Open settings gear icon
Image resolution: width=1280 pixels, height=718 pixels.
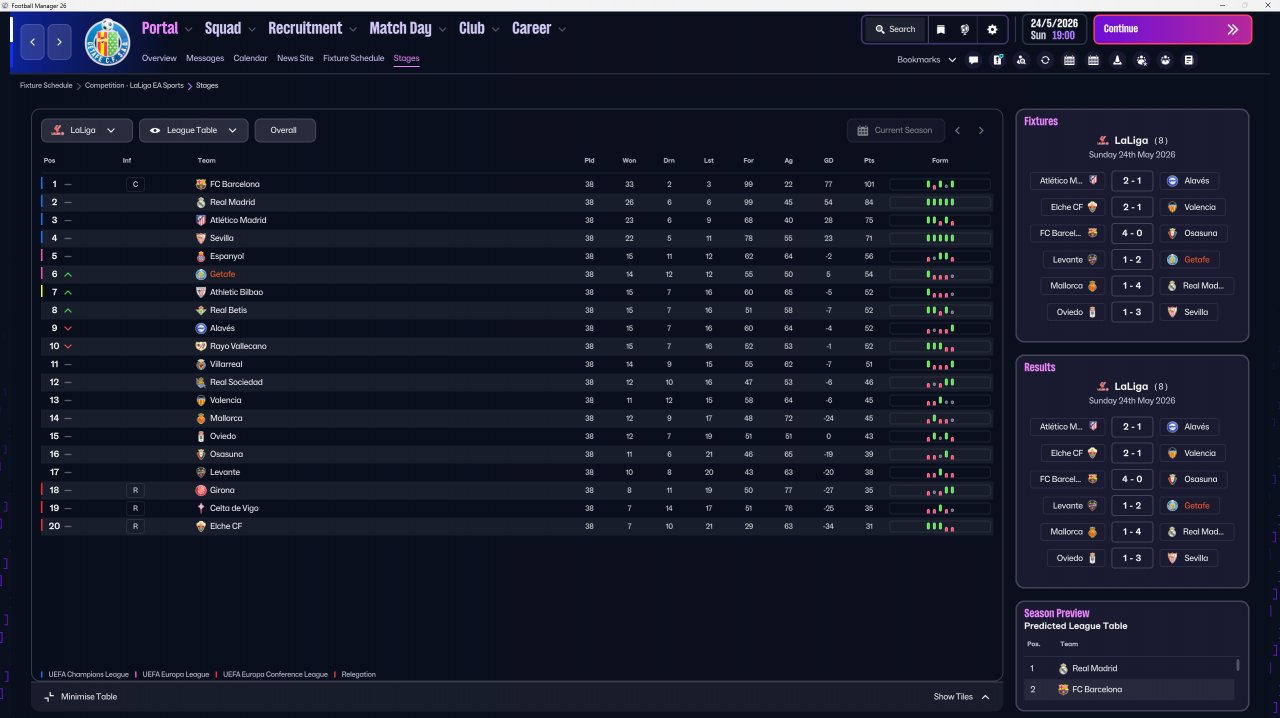[992, 29]
